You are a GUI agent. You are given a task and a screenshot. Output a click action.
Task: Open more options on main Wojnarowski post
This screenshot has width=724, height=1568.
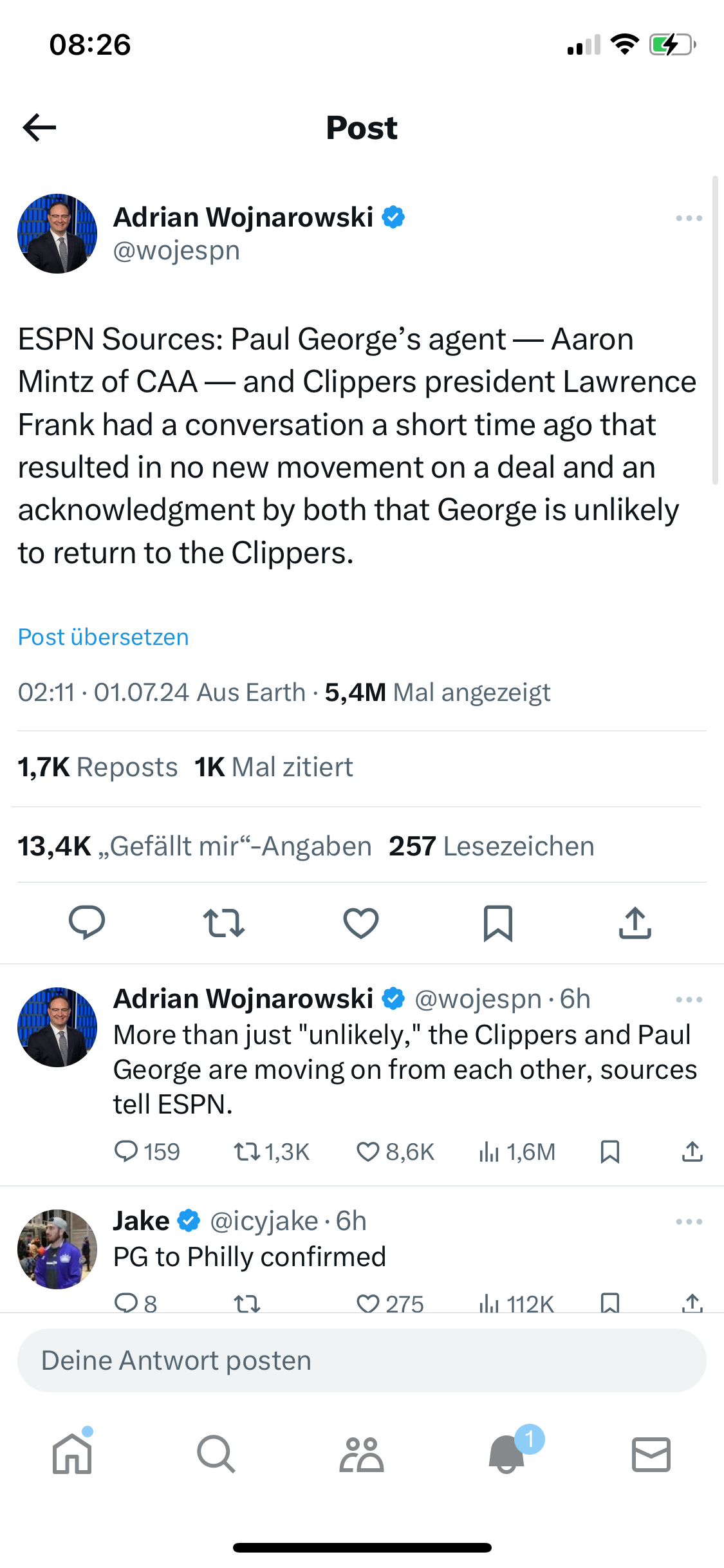pos(689,218)
